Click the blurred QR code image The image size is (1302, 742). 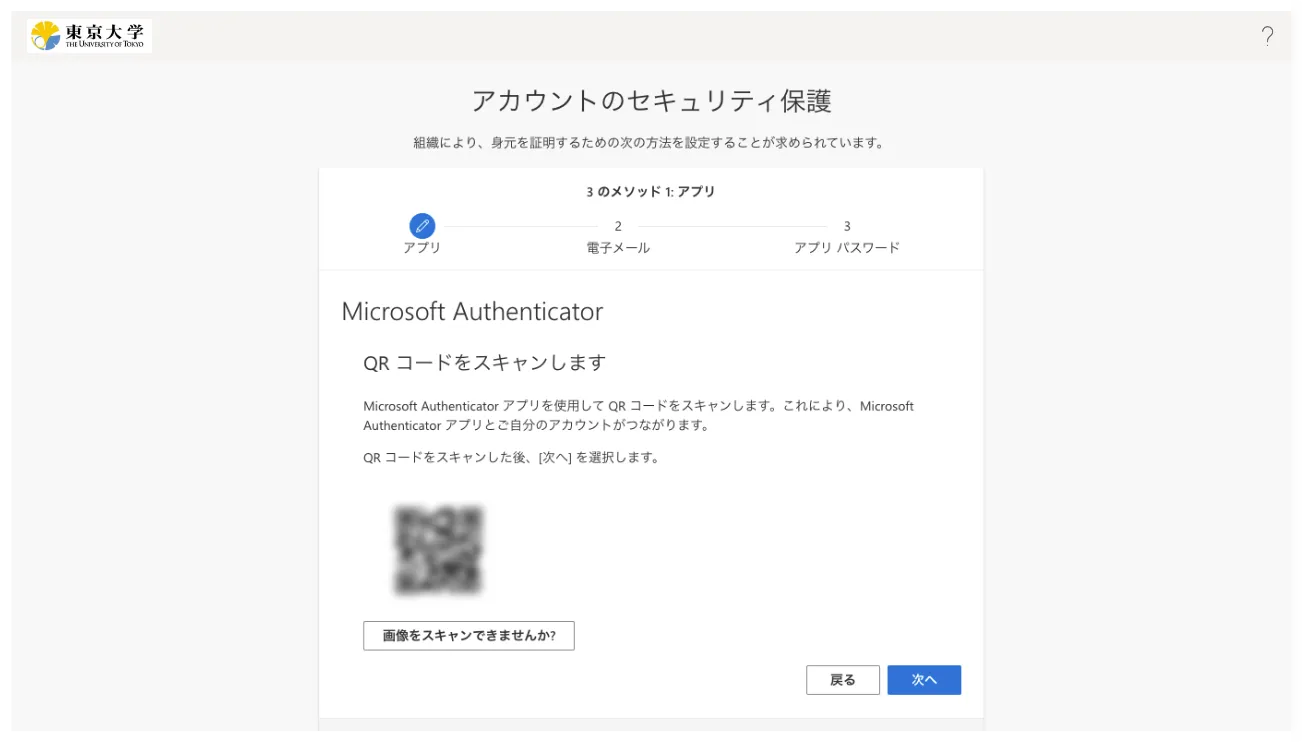439,550
